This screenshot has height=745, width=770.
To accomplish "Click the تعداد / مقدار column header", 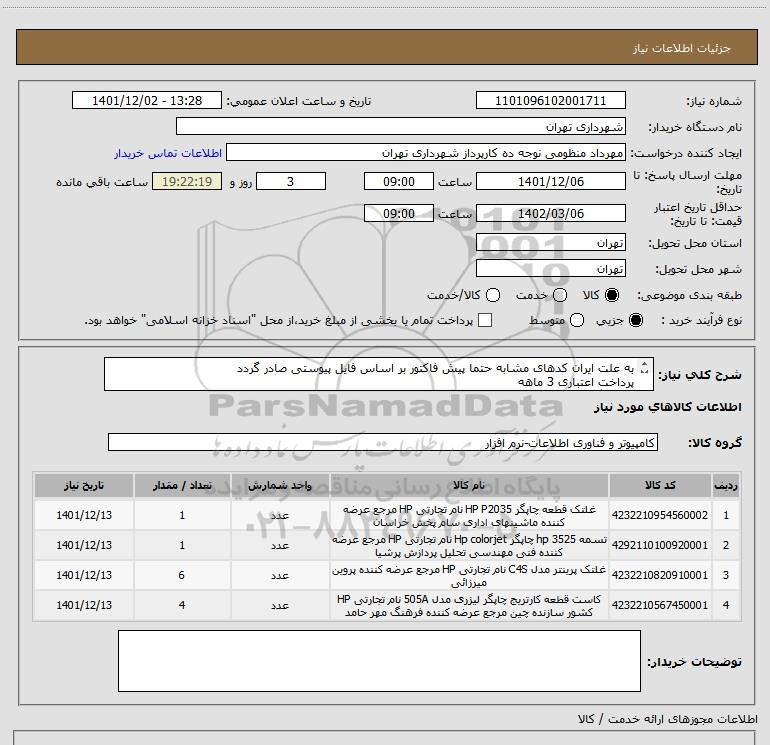I will coord(182,485).
